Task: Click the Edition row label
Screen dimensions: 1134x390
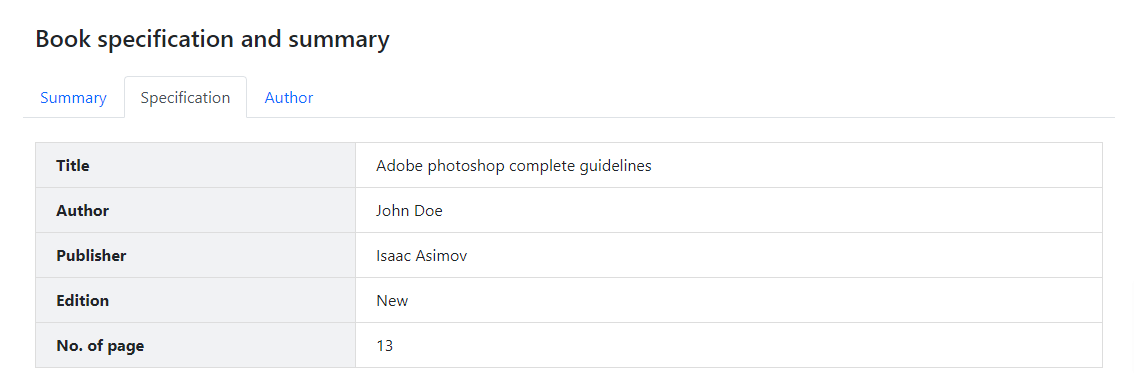Action: (82, 300)
